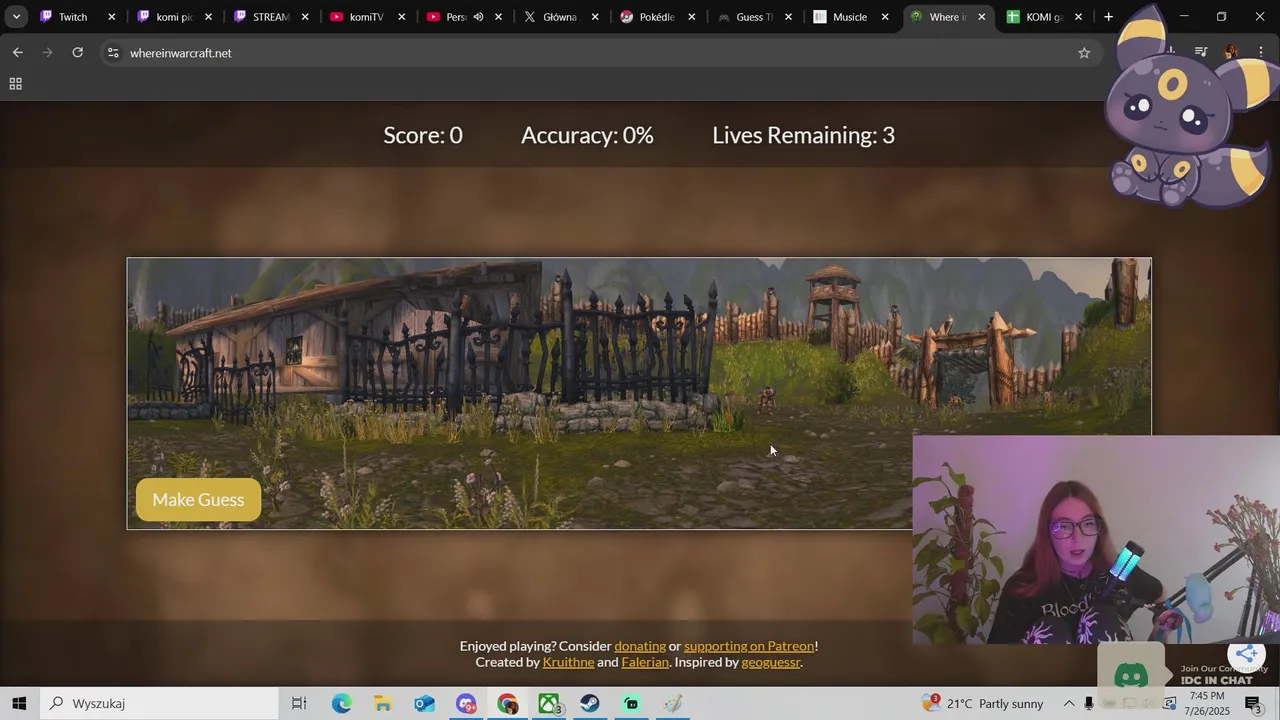This screenshot has width=1280, height=720.
Task: Switch to the STREAM tab
Action: (269, 17)
